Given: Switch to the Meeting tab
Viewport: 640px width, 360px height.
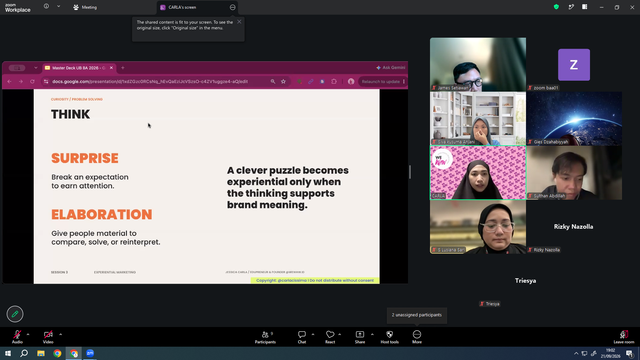Looking at the screenshot, I should click(85, 7).
